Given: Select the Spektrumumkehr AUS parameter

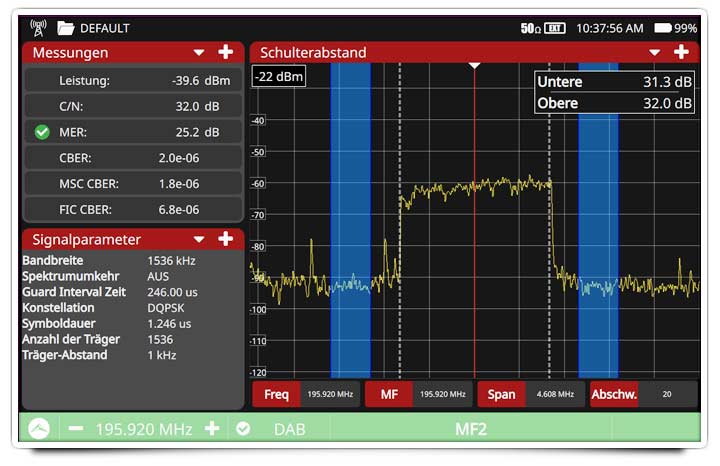Looking at the screenshot, I should [96, 276].
